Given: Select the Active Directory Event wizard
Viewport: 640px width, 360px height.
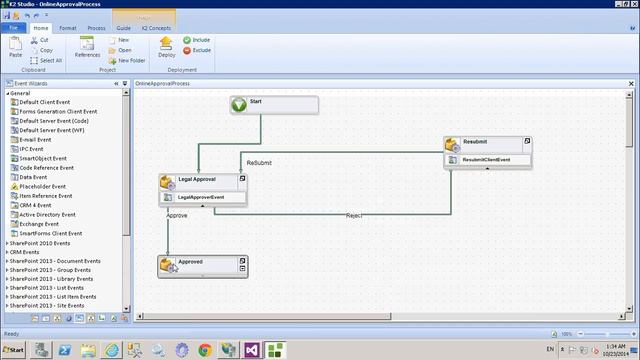Looking at the screenshot, I should click(x=43, y=215).
